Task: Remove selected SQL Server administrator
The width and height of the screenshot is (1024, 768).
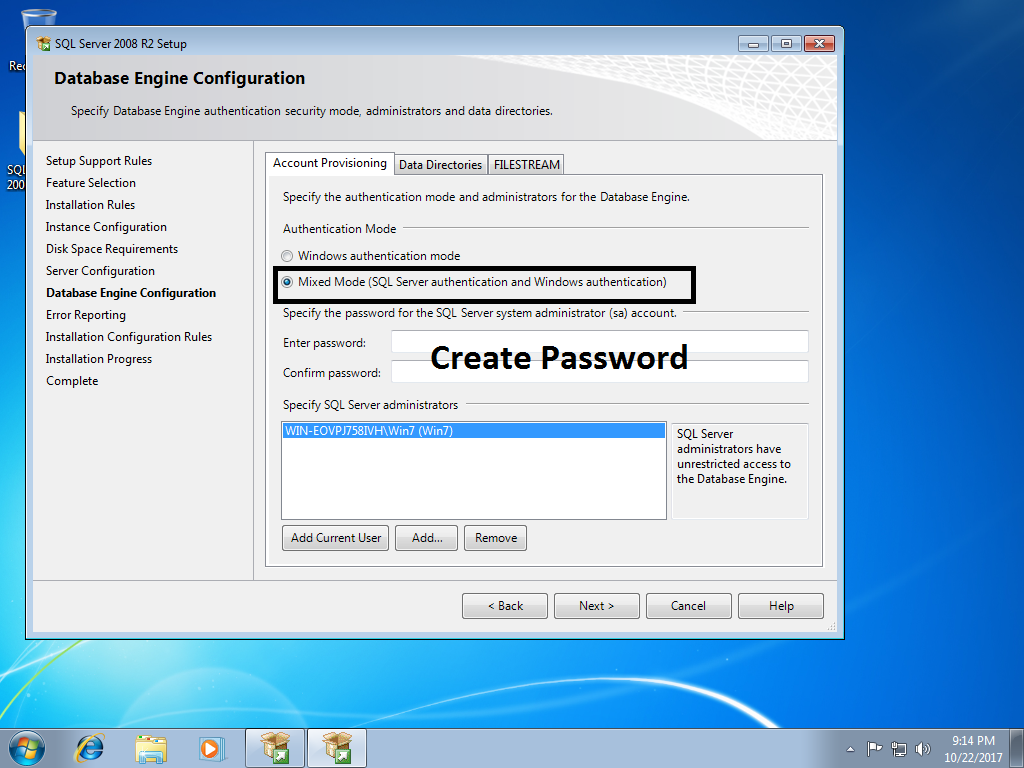Action: (x=496, y=538)
